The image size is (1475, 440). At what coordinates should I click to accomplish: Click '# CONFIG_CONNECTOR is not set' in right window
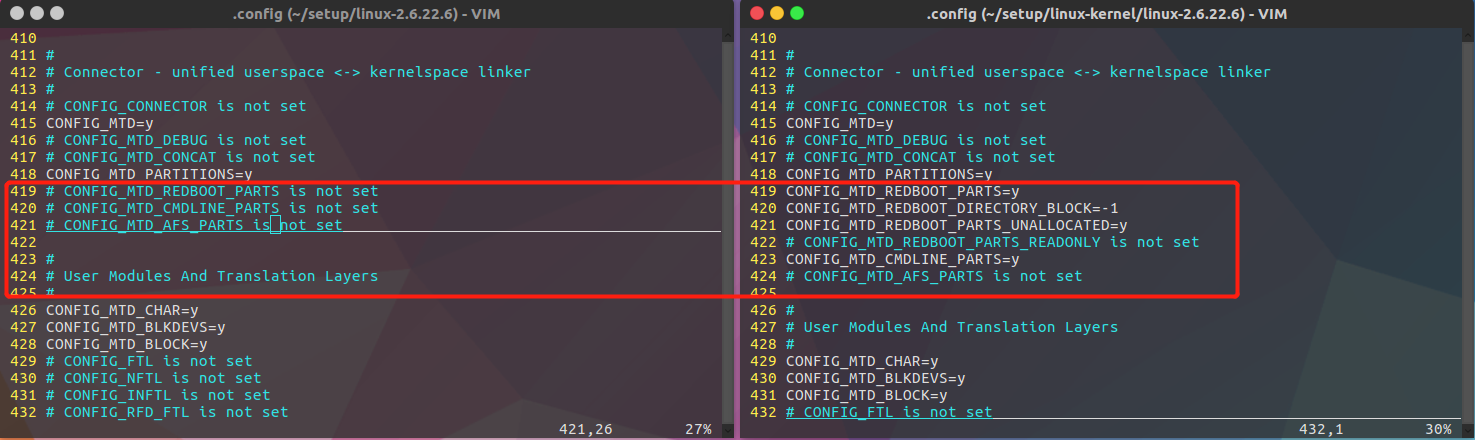pyautogui.click(x=916, y=106)
